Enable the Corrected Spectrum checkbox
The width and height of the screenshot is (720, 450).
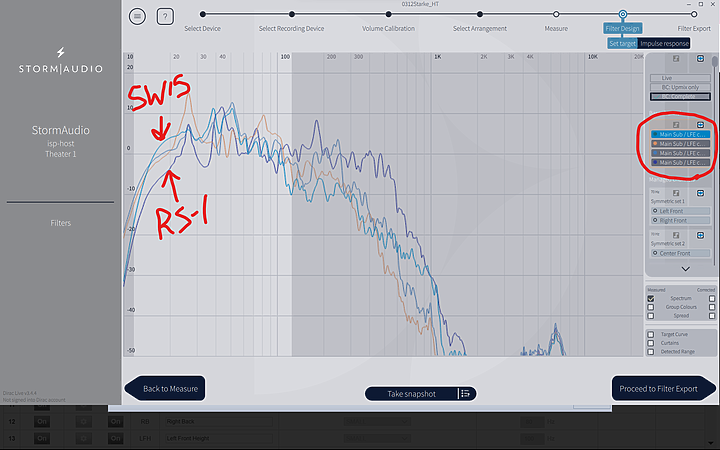(712, 298)
